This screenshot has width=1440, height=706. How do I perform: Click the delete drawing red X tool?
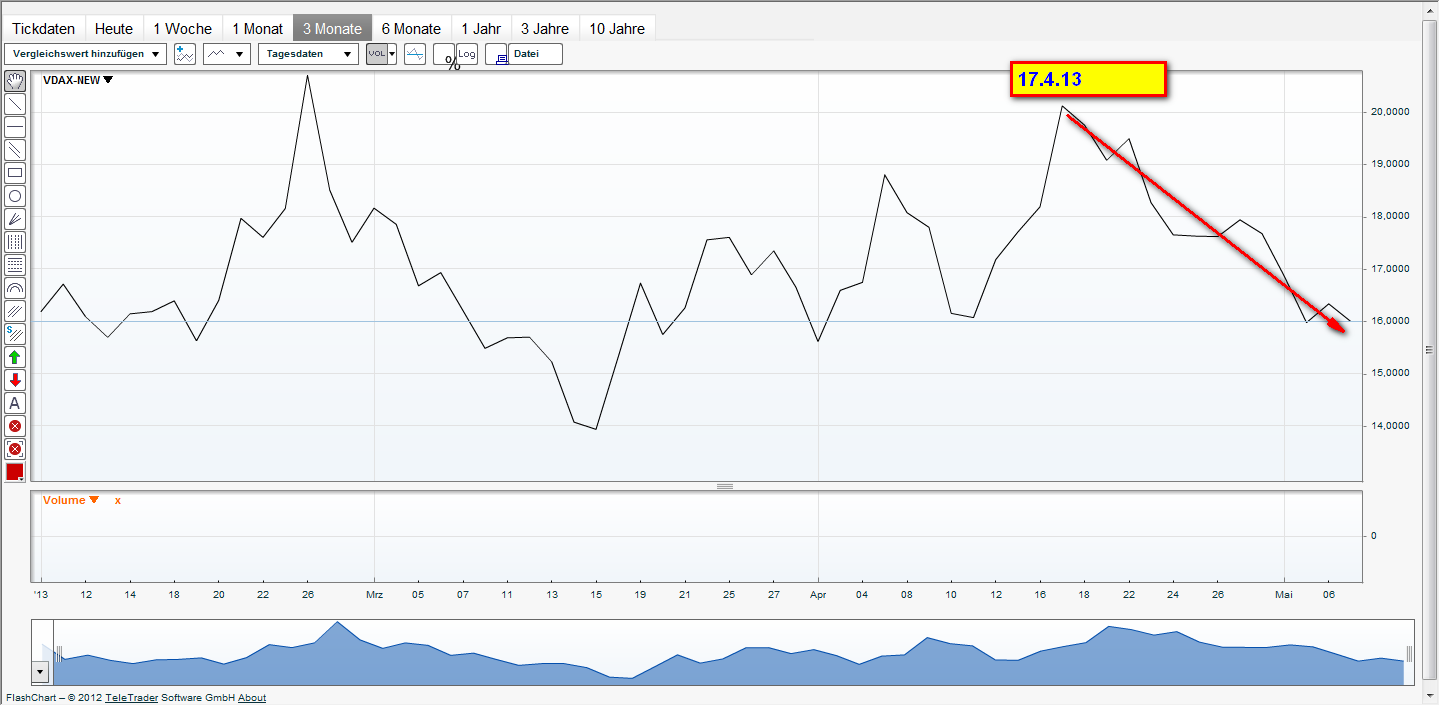click(x=15, y=426)
